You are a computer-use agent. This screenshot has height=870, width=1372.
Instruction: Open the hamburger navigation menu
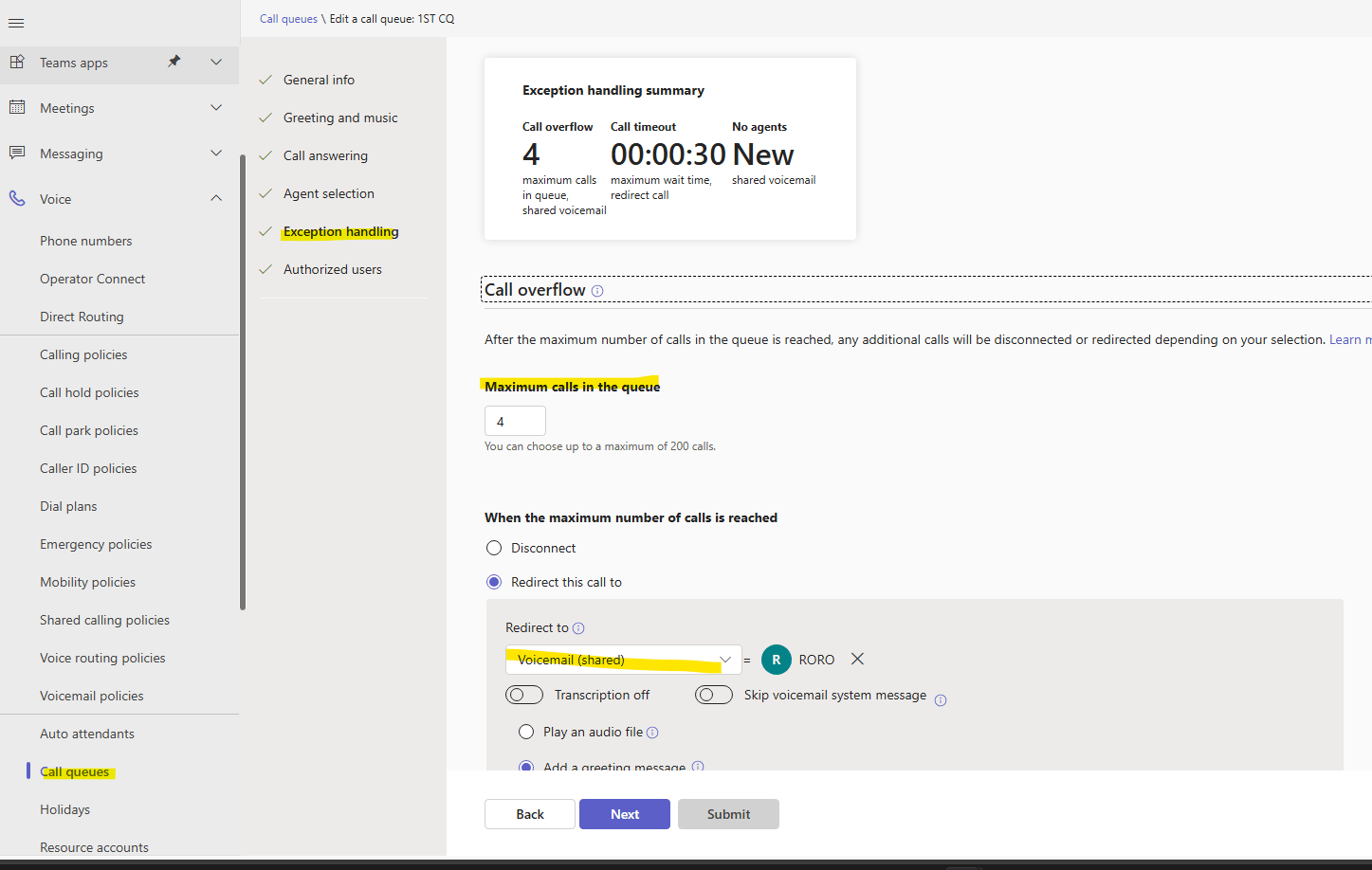tap(16, 23)
